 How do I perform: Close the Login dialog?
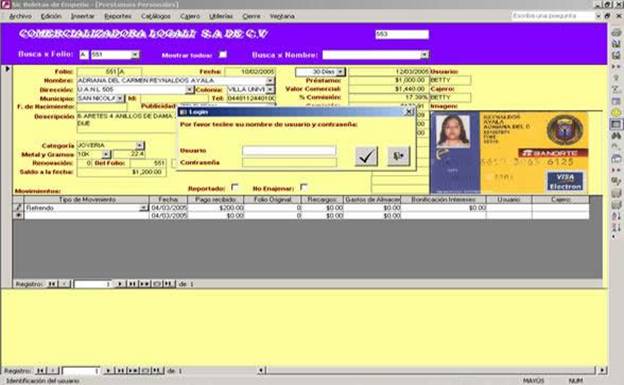click(x=410, y=112)
